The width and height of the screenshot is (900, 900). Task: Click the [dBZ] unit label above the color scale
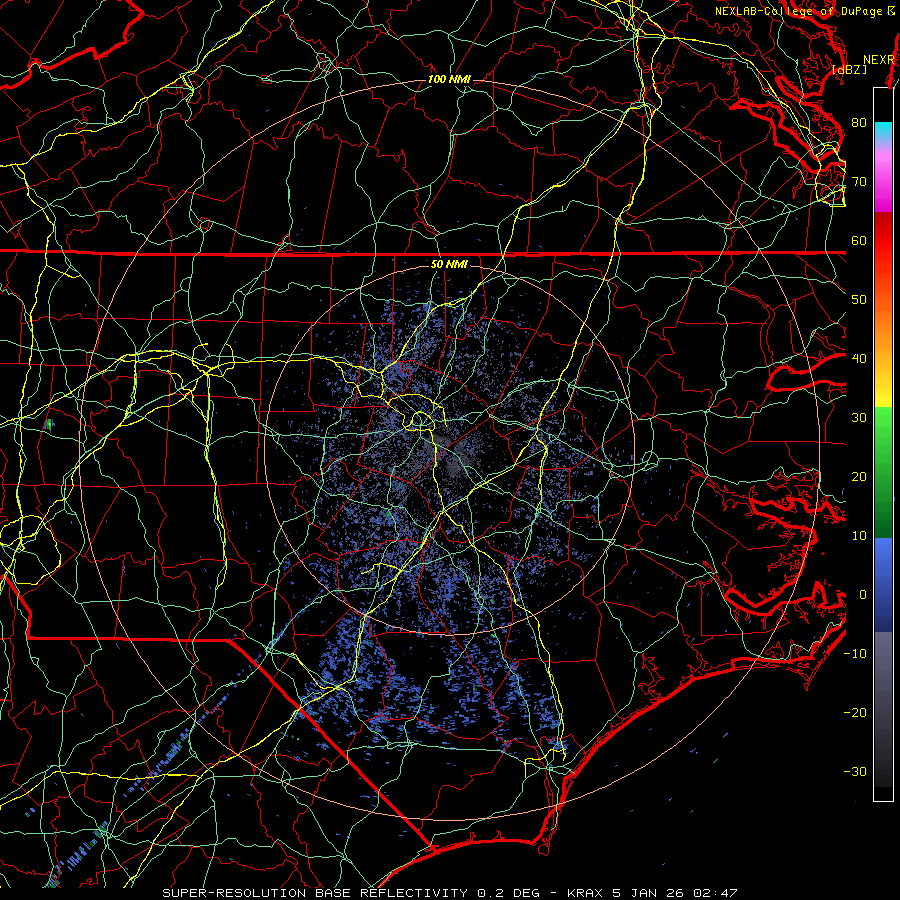[x=849, y=70]
